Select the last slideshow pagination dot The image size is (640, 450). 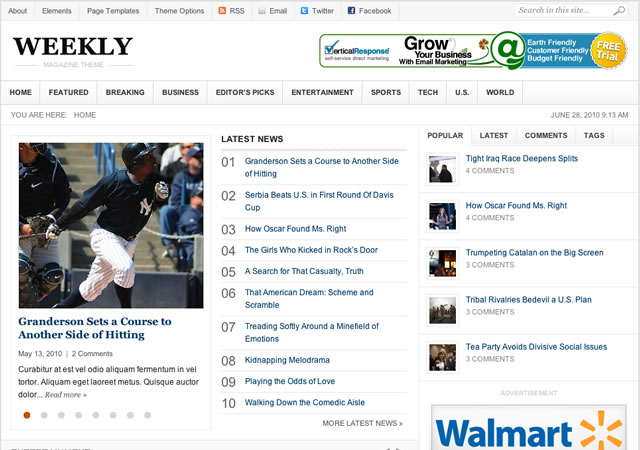(147, 414)
